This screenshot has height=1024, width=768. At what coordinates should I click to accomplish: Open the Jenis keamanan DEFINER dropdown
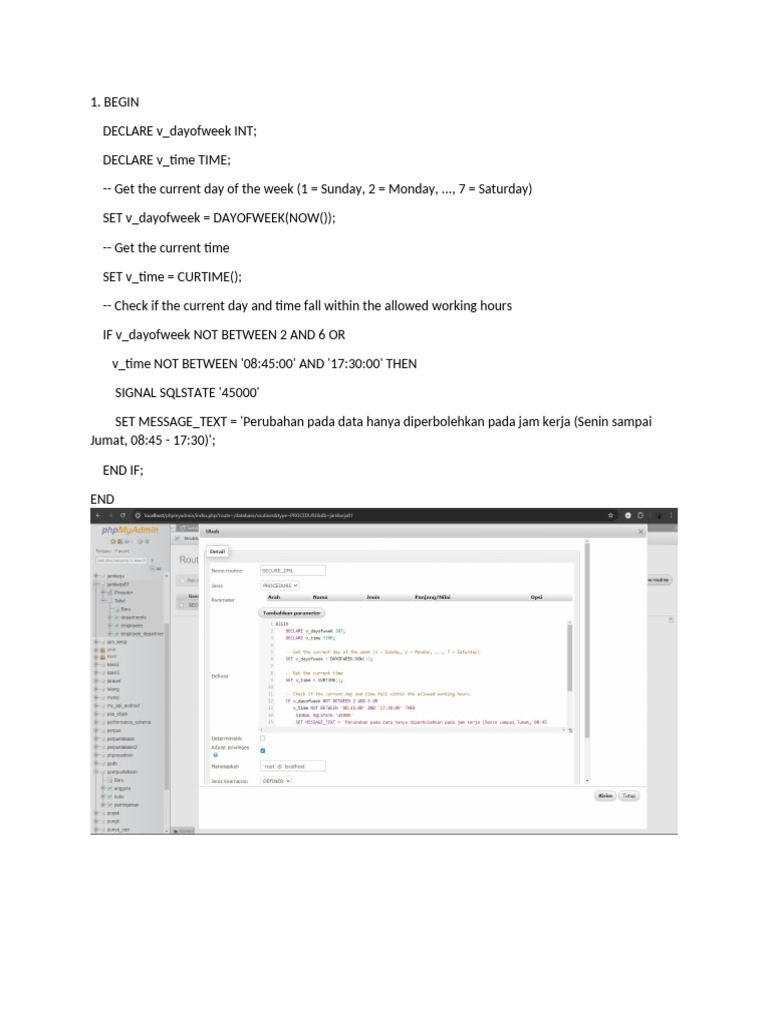(x=276, y=780)
